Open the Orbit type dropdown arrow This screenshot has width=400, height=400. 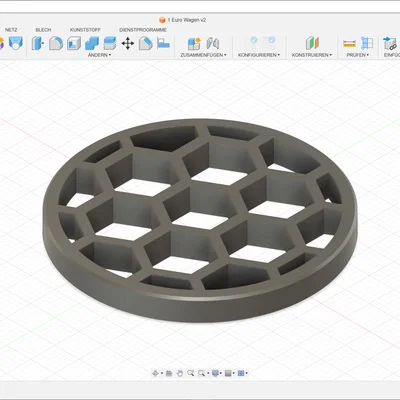pyautogui.click(x=162, y=373)
